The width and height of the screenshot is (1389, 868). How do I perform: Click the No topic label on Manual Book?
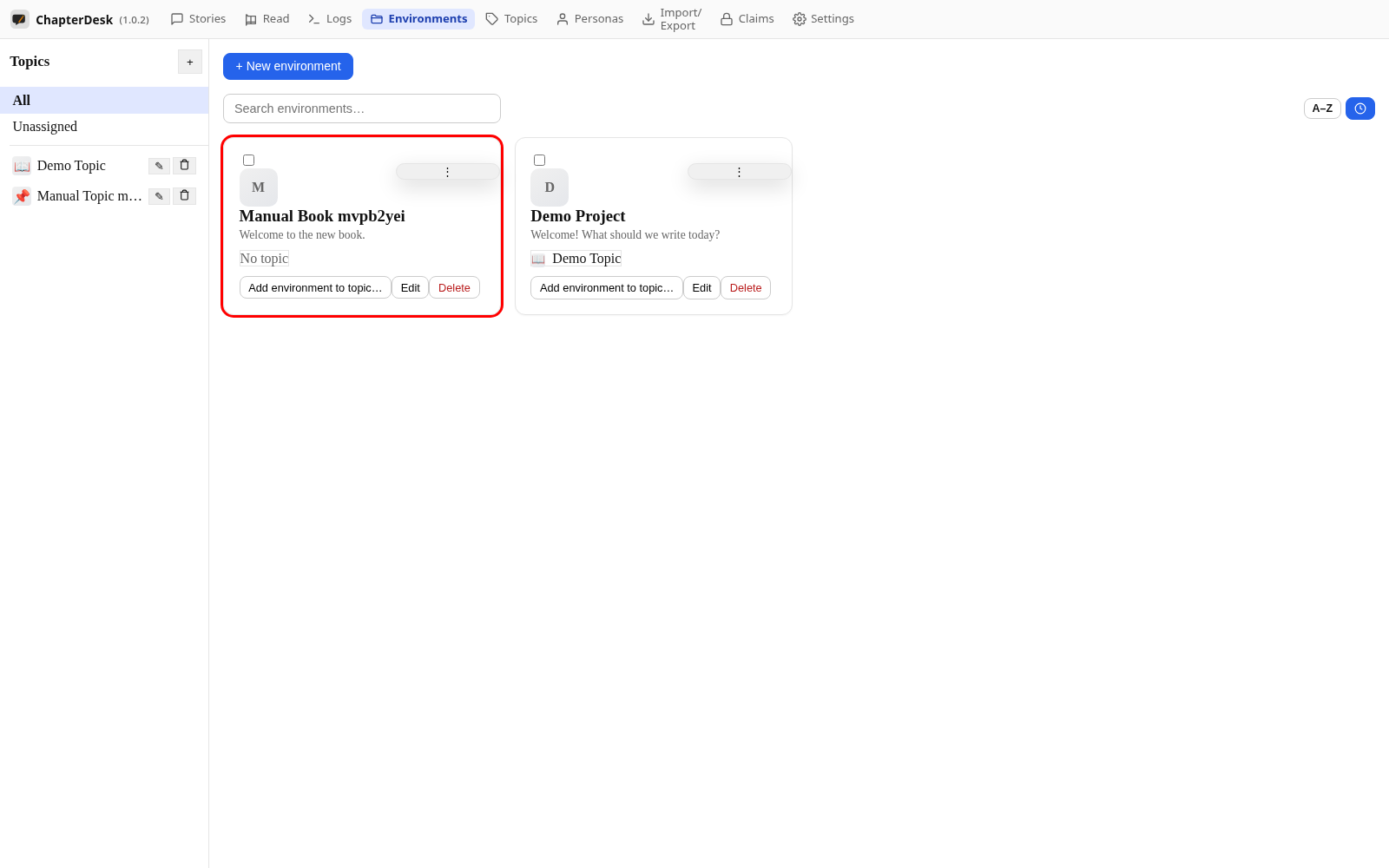point(264,259)
